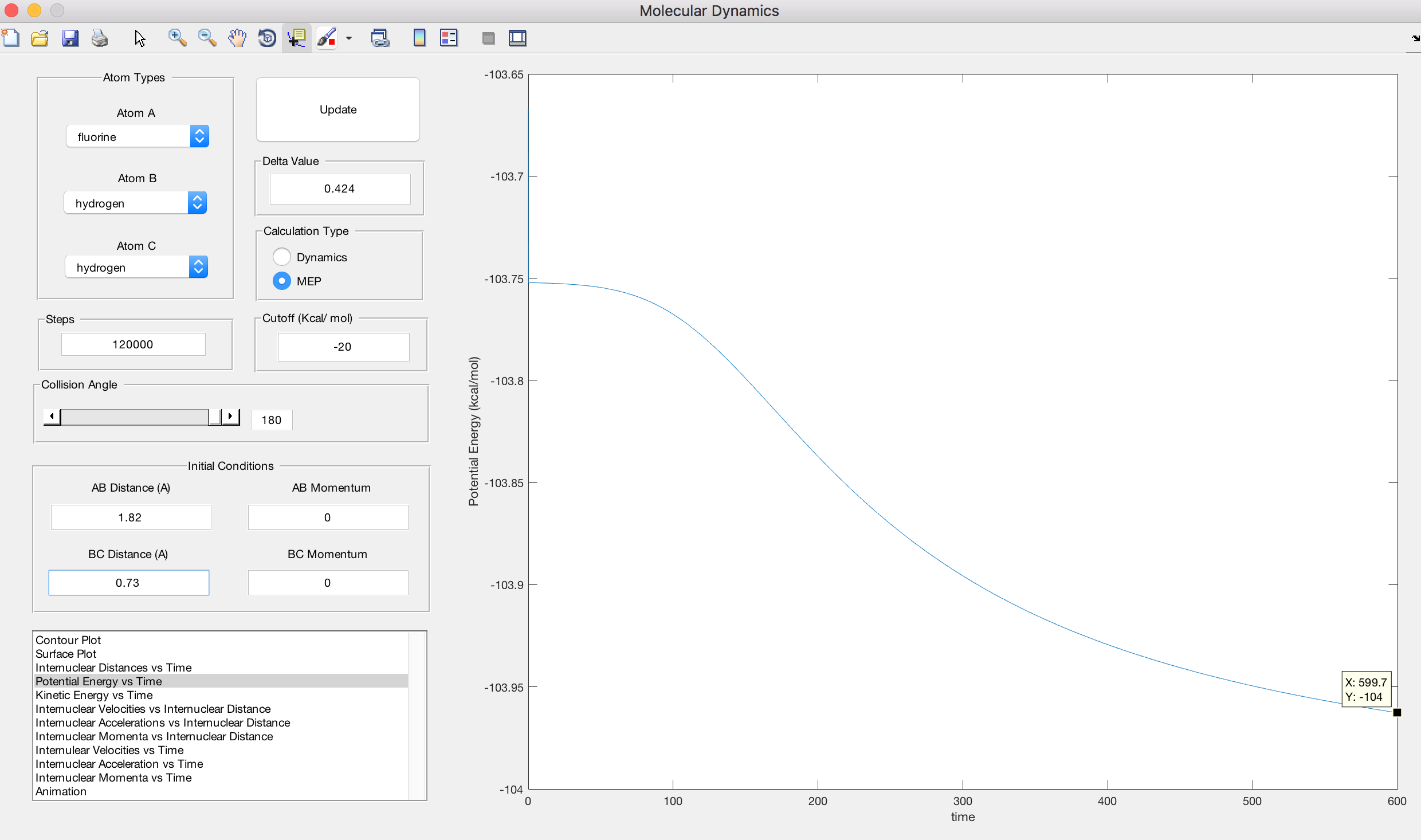Click the Brush/Select Data tool
1421x840 pixels.
coord(327,38)
